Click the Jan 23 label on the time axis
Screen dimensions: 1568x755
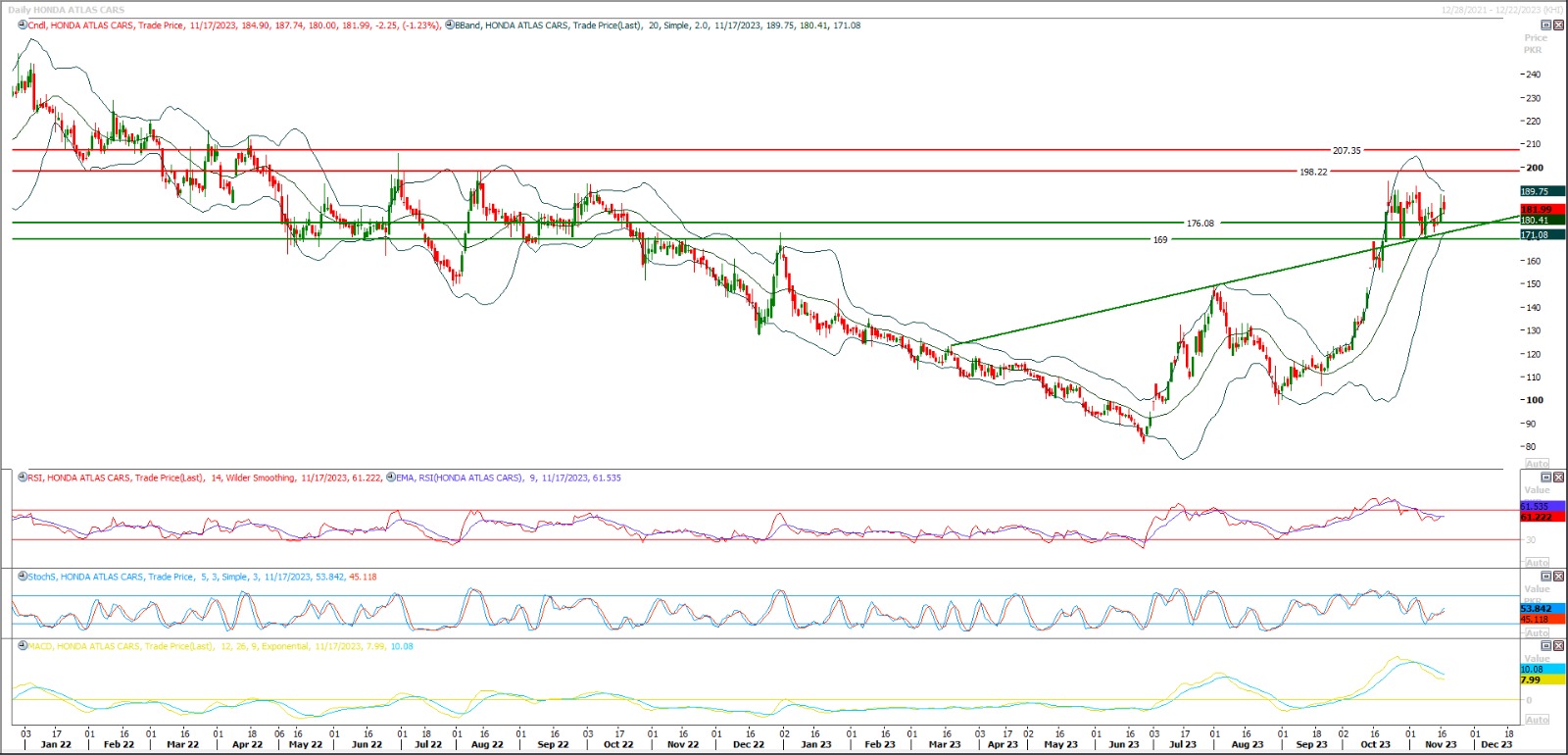[816, 744]
